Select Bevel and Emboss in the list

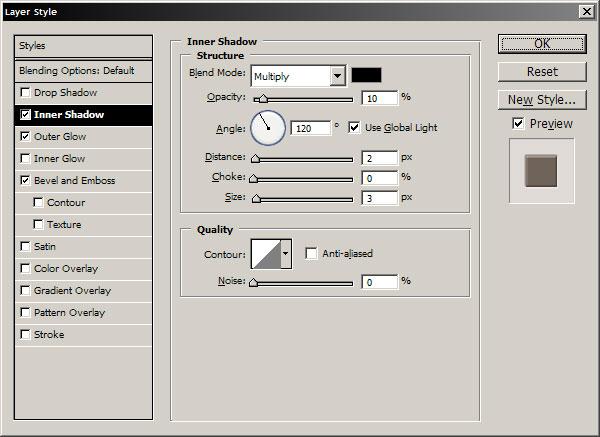click(75, 181)
